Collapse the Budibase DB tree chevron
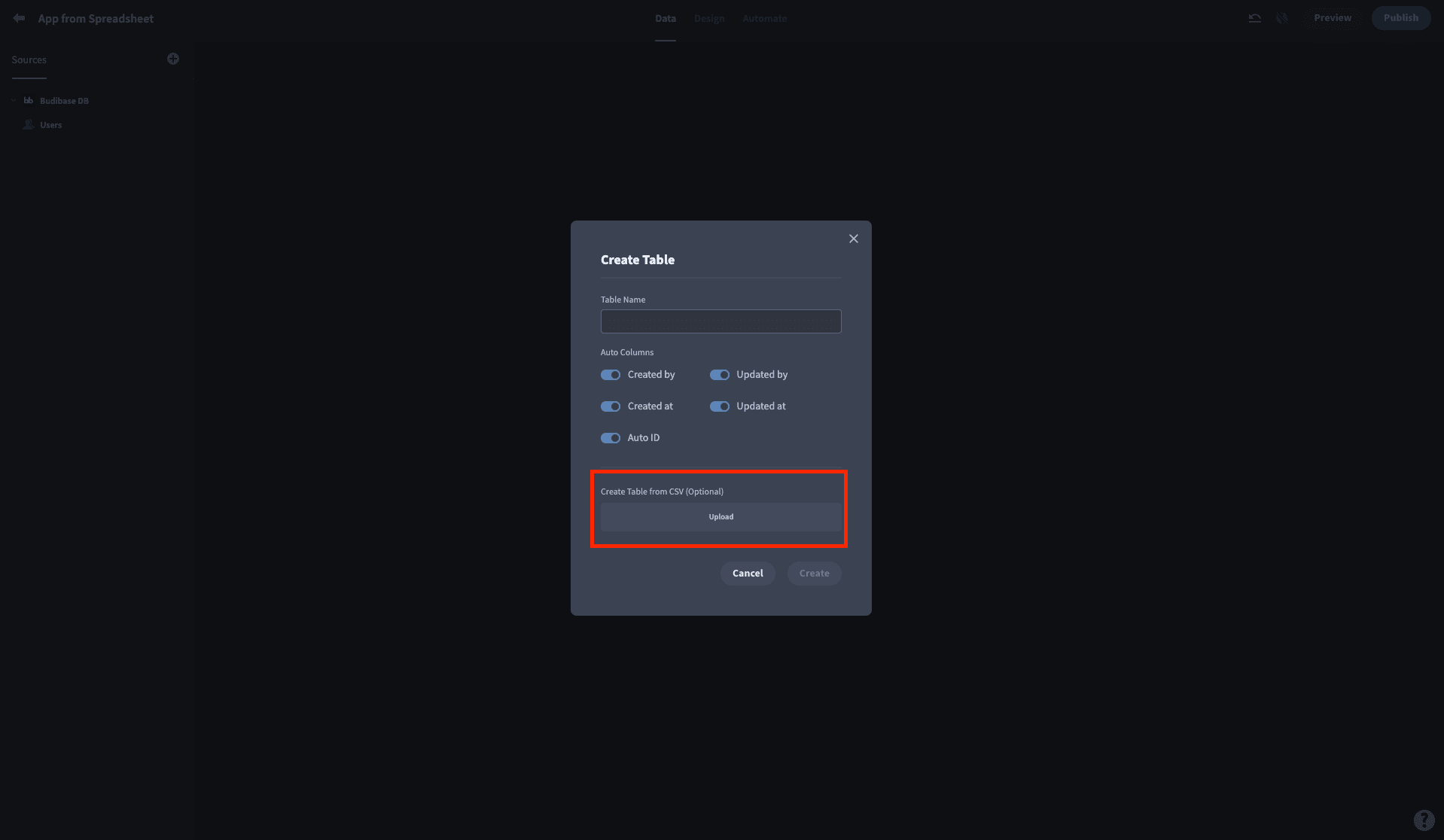This screenshot has width=1444, height=840. tap(14, 100)
